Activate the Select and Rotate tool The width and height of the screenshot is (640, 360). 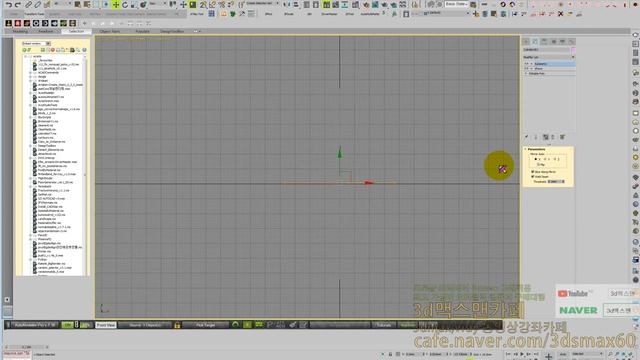point(125,5)
